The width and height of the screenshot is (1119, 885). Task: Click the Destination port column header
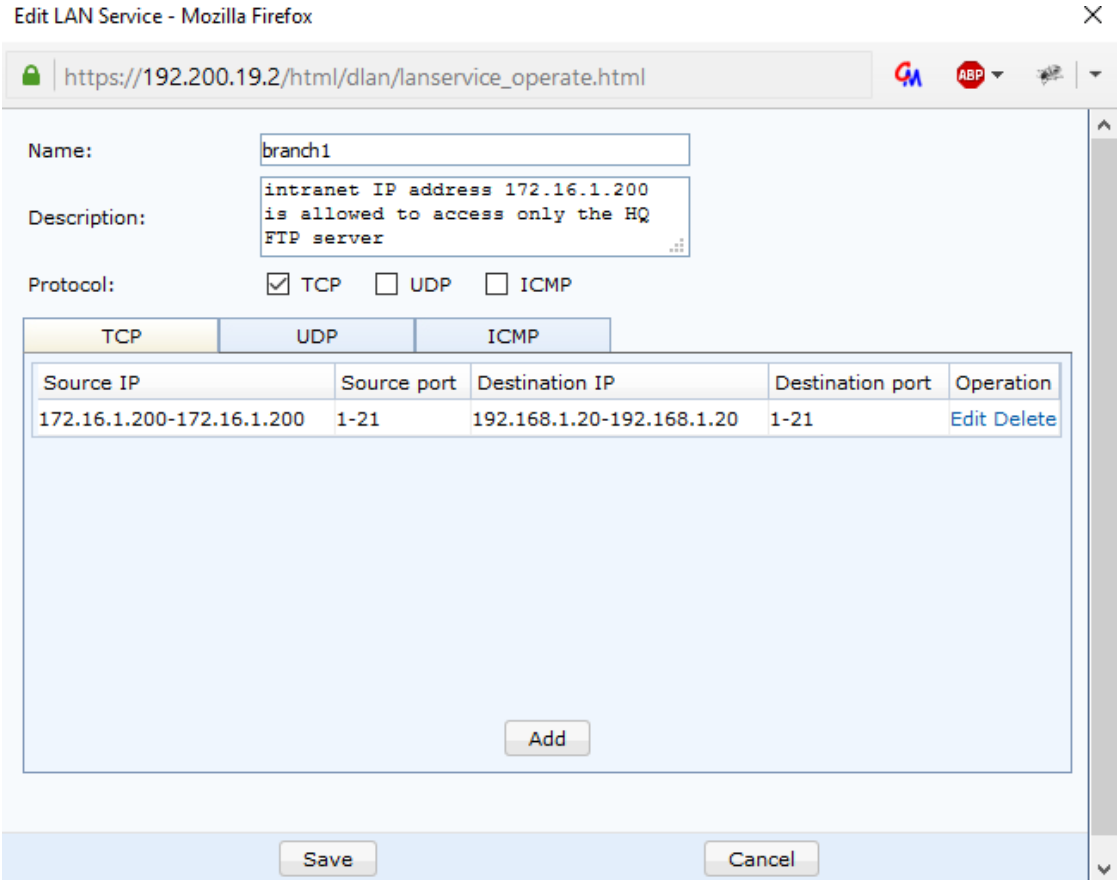point(859,383)
